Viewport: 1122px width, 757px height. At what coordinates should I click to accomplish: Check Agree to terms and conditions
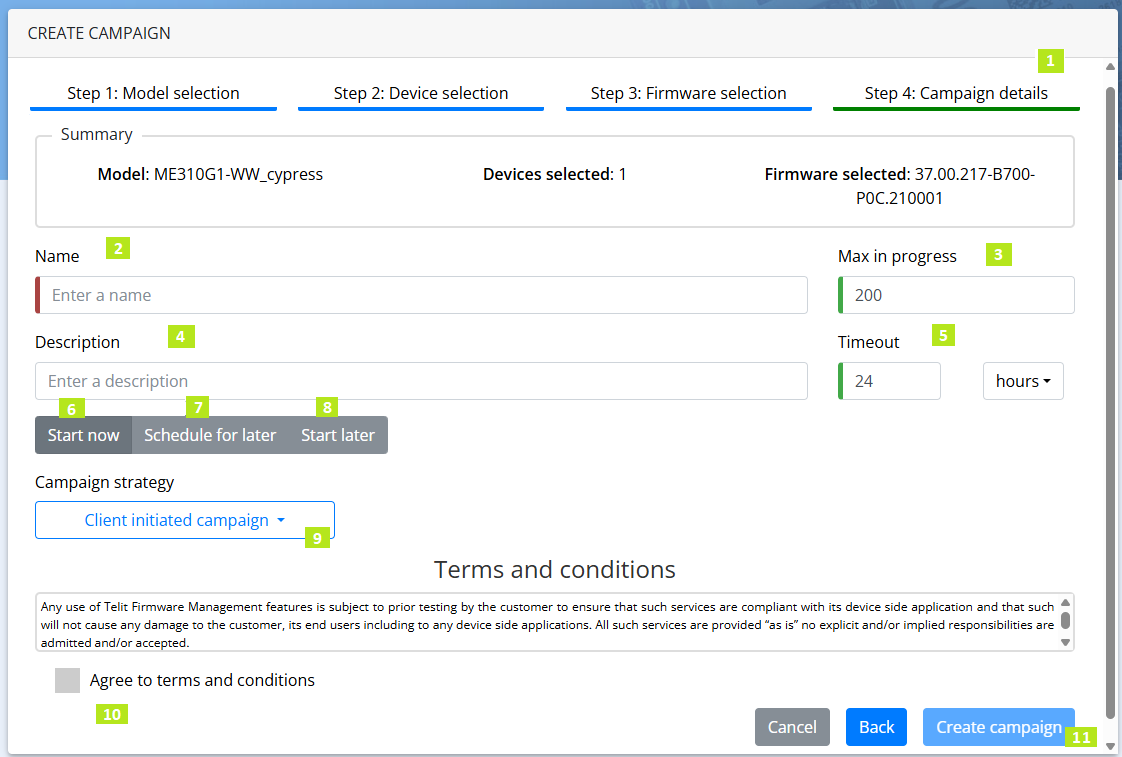67,681
